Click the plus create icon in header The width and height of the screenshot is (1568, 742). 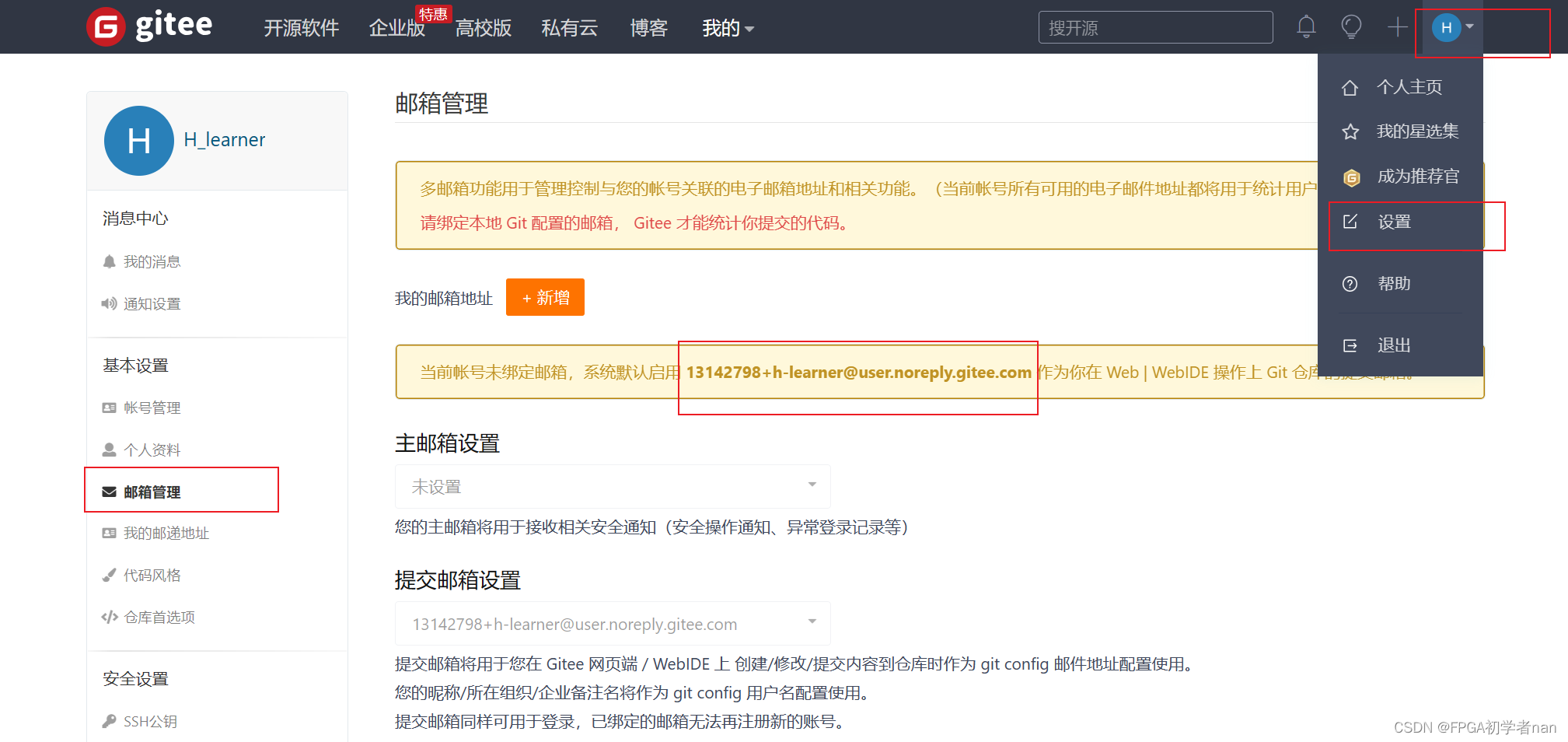1398,27
